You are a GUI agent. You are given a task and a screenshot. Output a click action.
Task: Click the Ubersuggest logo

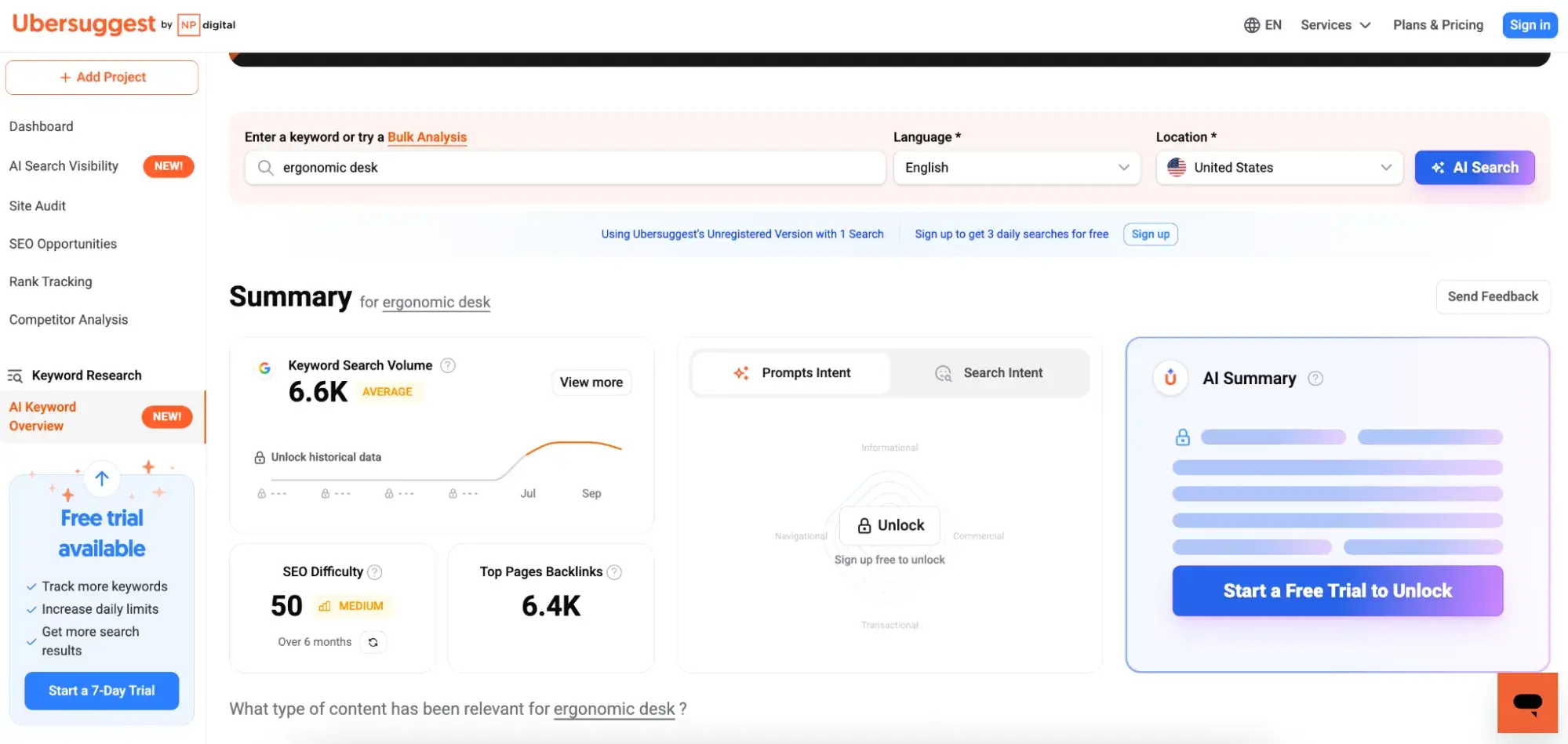(x=82, y=24)
